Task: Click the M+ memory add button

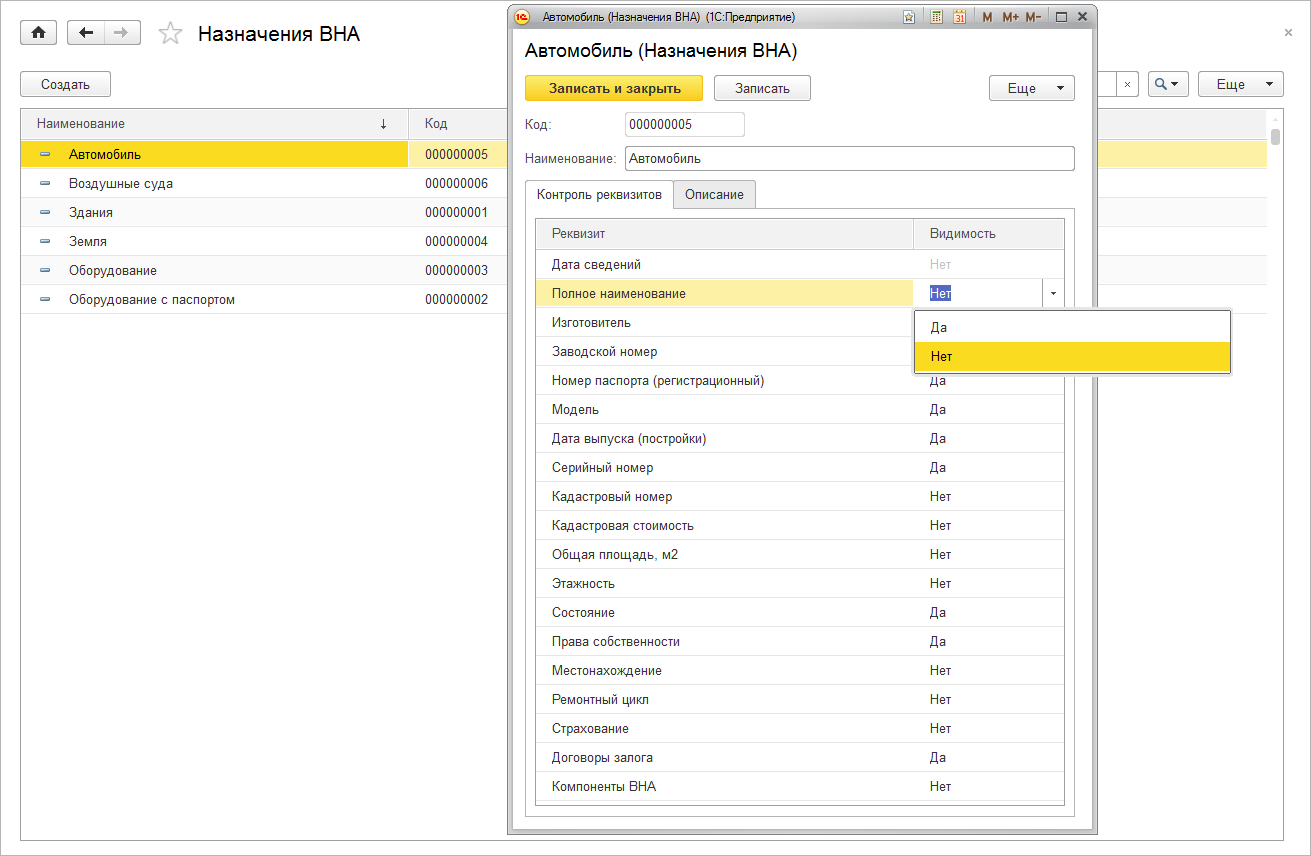Action: [1010, 17]
